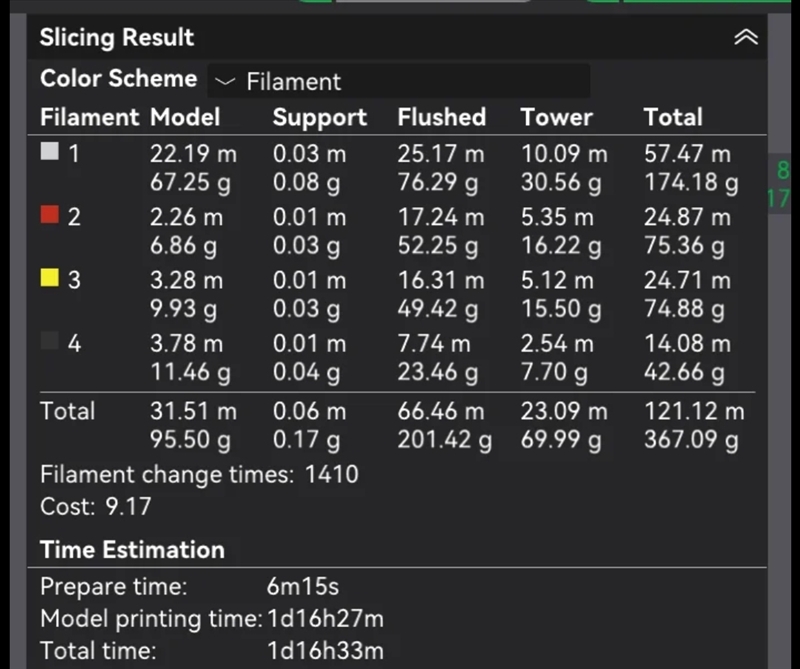This screenshot has width=800, height=669.
Task: Select the red filament 2 swatch
Action: tap(49, 216)
